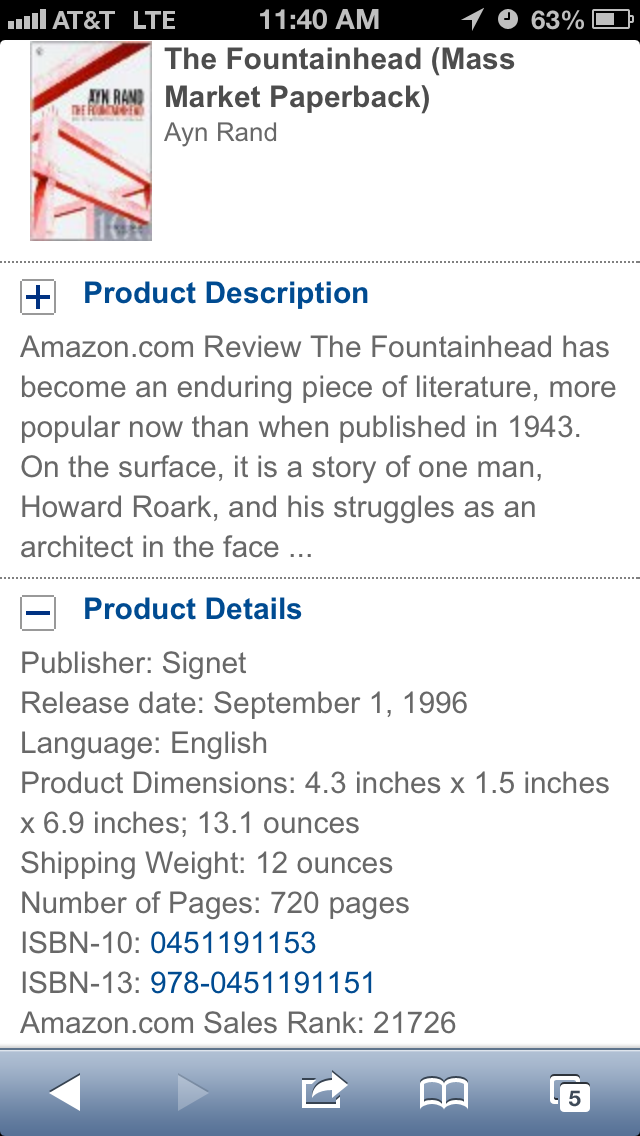Tap The Fountainhead book cover thumbnail
640x1136 pixels.
[91, 140]
